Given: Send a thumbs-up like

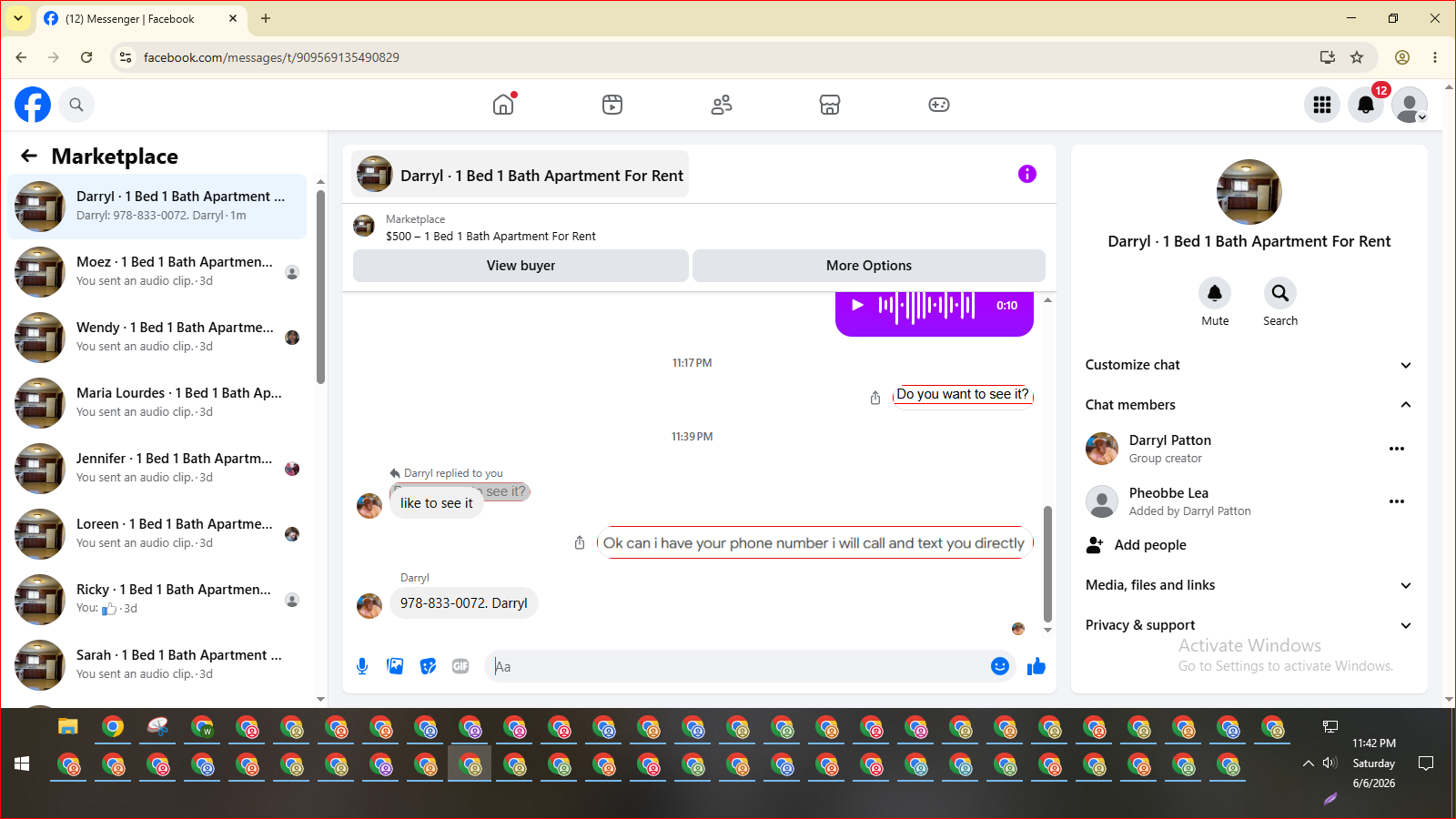Looking at the screenshot, I should tap(1036, 666).
